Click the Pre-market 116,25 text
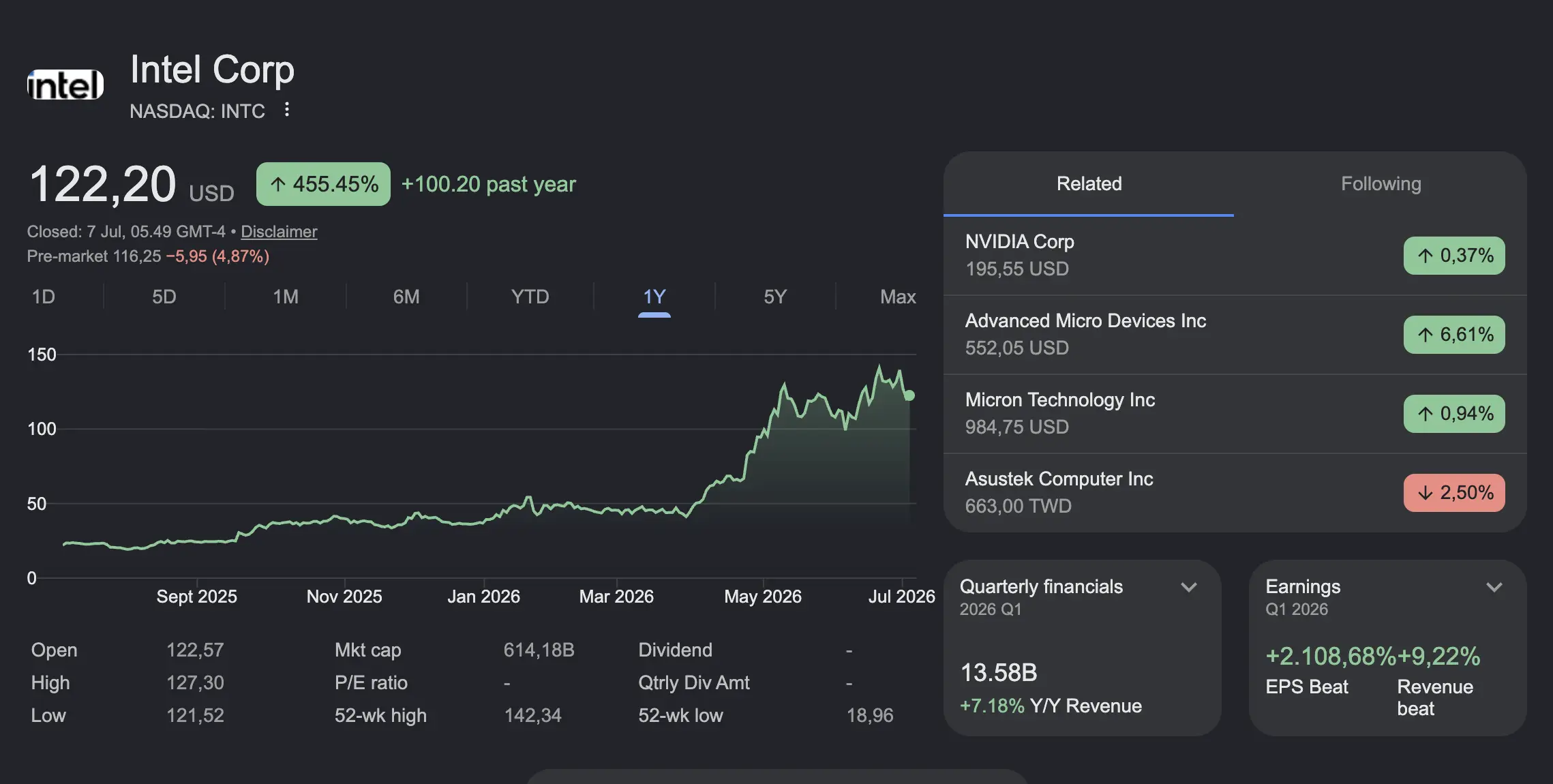 (94, 256)
